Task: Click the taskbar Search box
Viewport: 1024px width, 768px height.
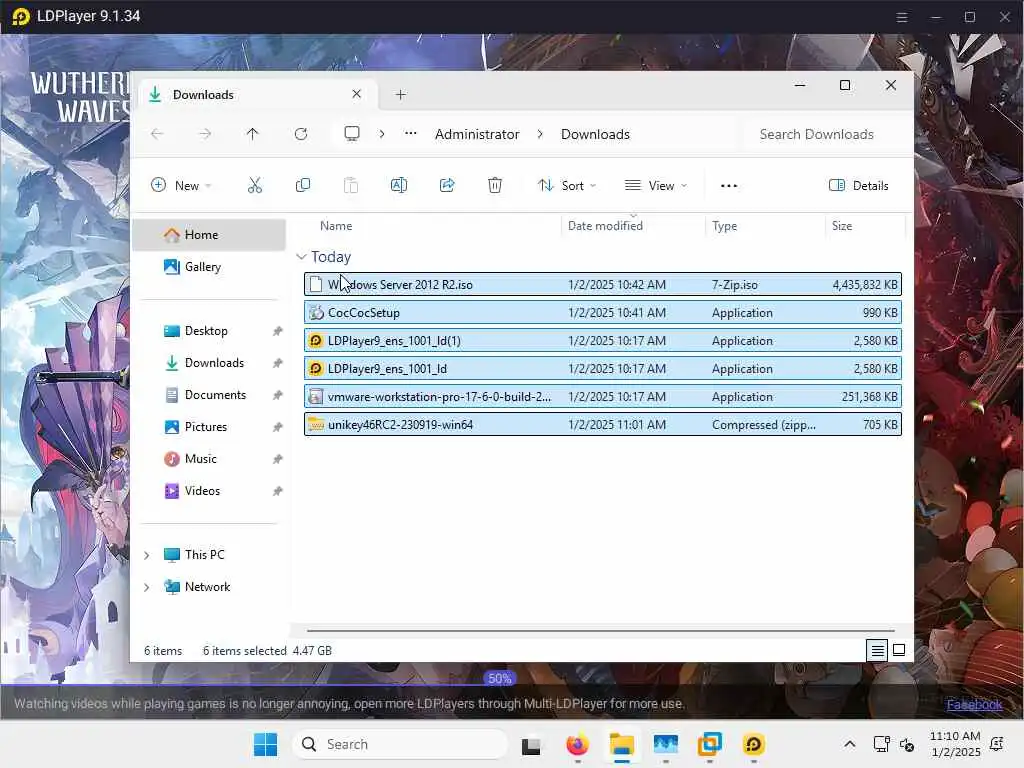Action: pyautogui.click(x=400, y=744)
